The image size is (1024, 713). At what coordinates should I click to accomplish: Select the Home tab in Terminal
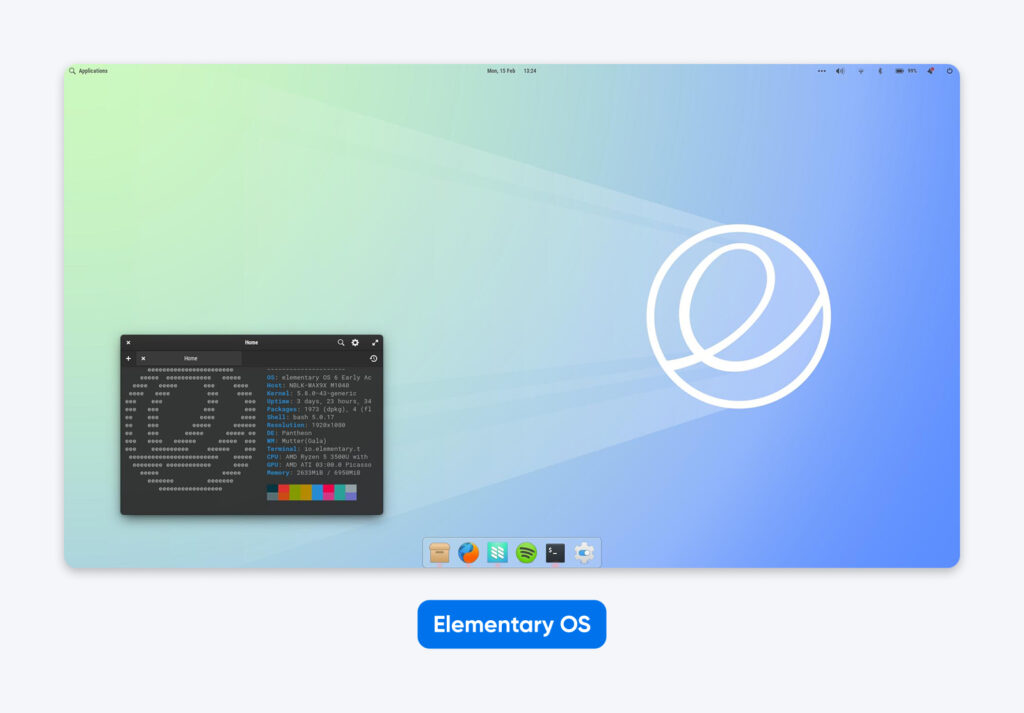pyautogui.click(x=190, y=359)
